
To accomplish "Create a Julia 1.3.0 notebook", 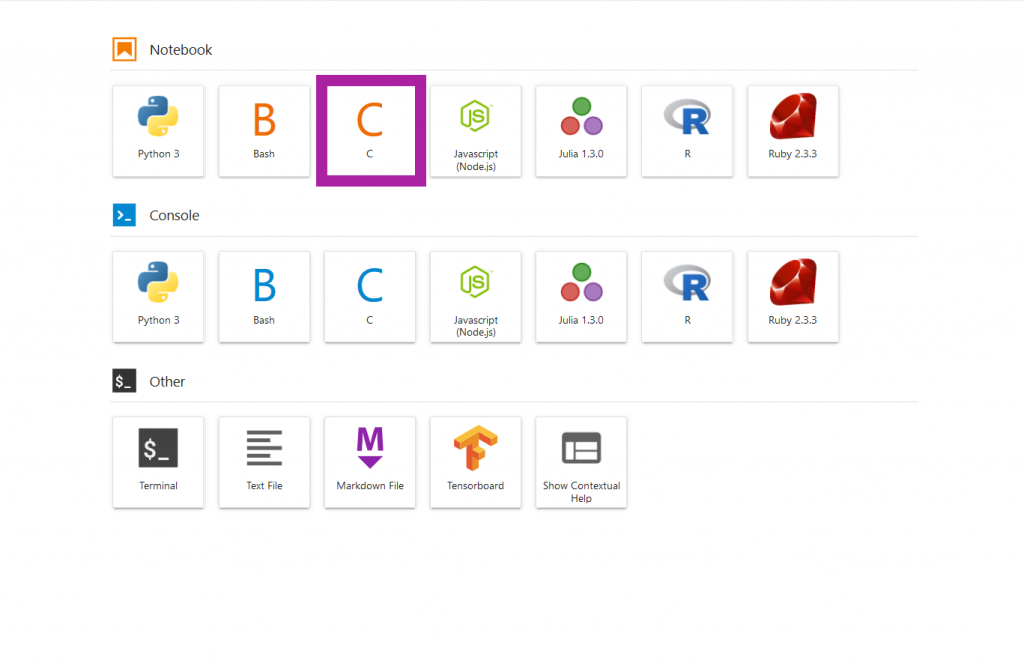I will 581,131.
